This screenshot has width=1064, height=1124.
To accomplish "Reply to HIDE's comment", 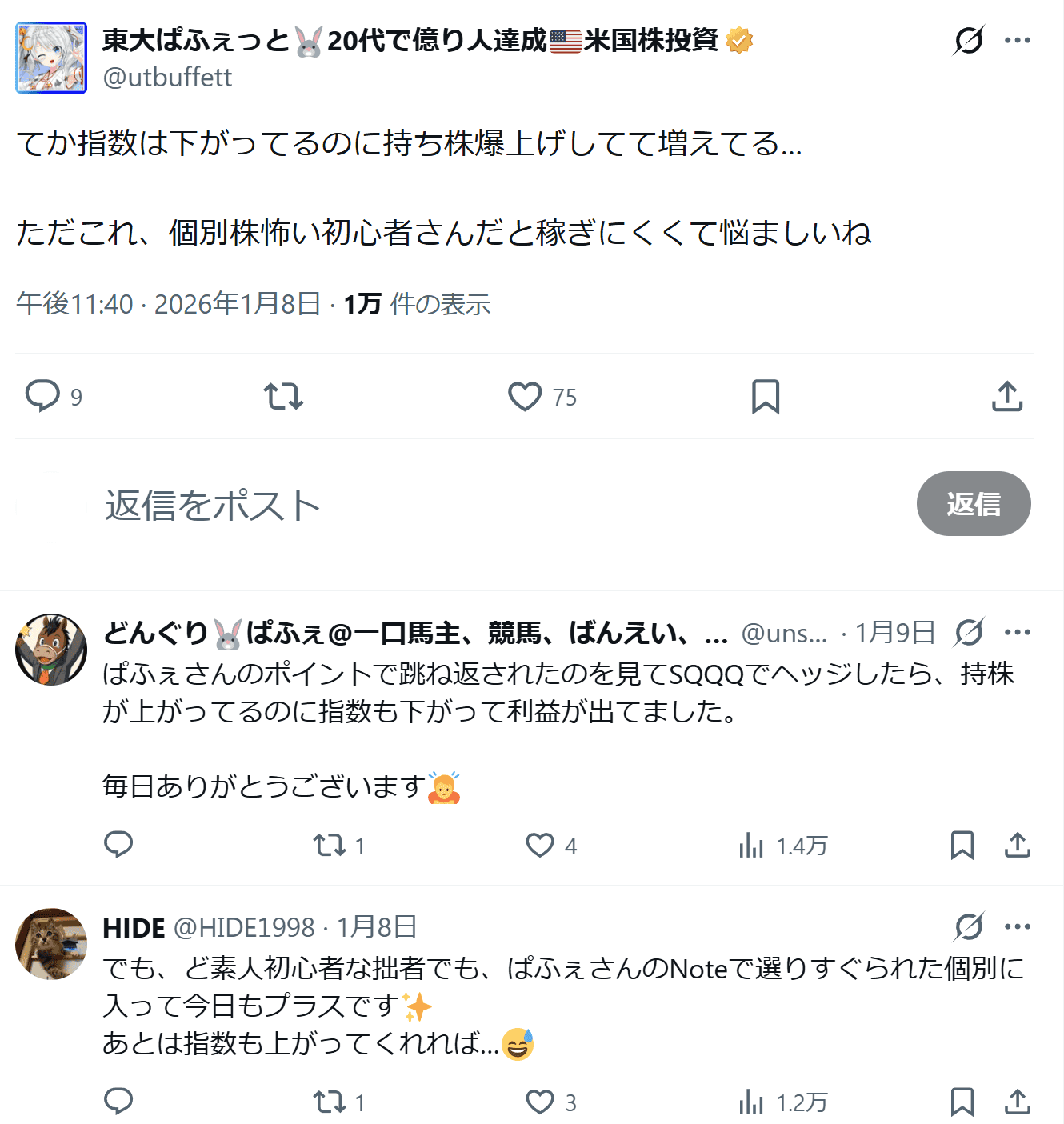I will (x=118, y=1102).
